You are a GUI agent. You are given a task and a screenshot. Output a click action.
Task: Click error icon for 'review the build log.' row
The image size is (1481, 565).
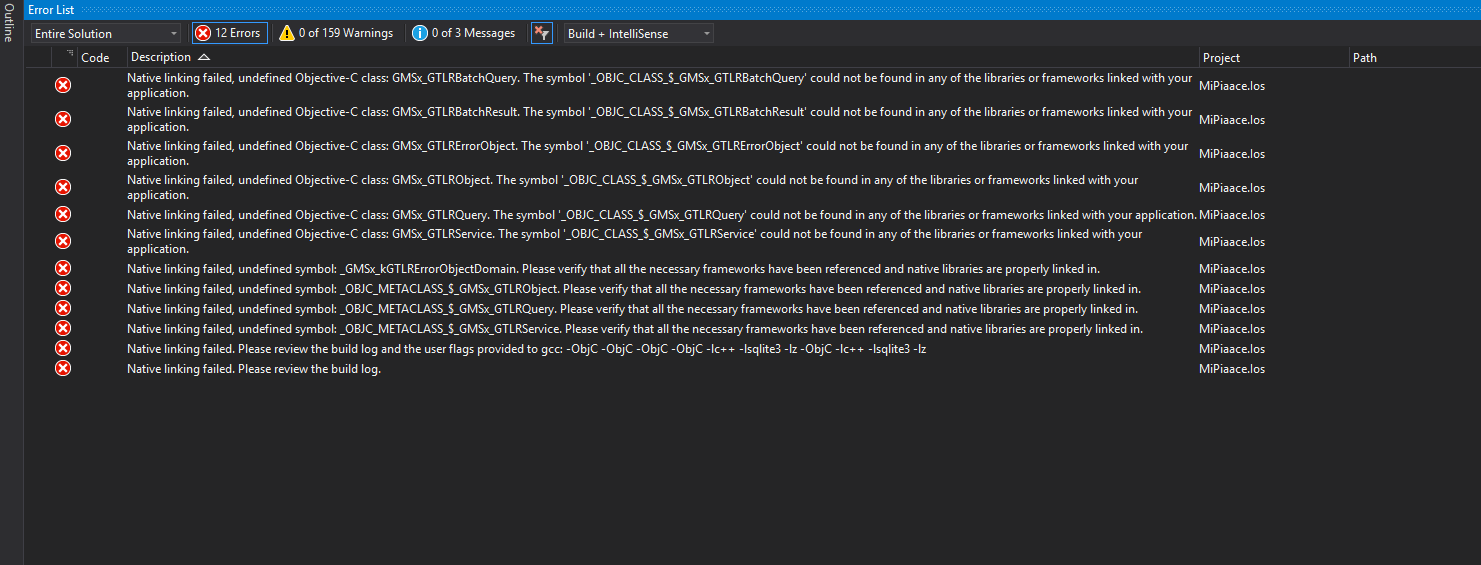click(63, 368)
